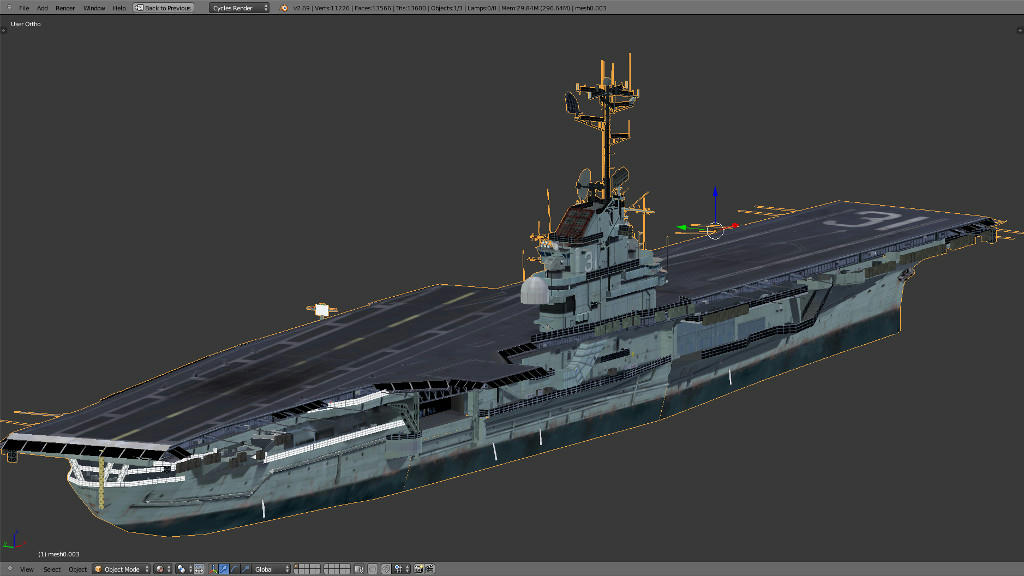This screenshot has height=576, width=1024.
Task: Click the first layer button in the layers grid
Action: [x=297, y=567]
